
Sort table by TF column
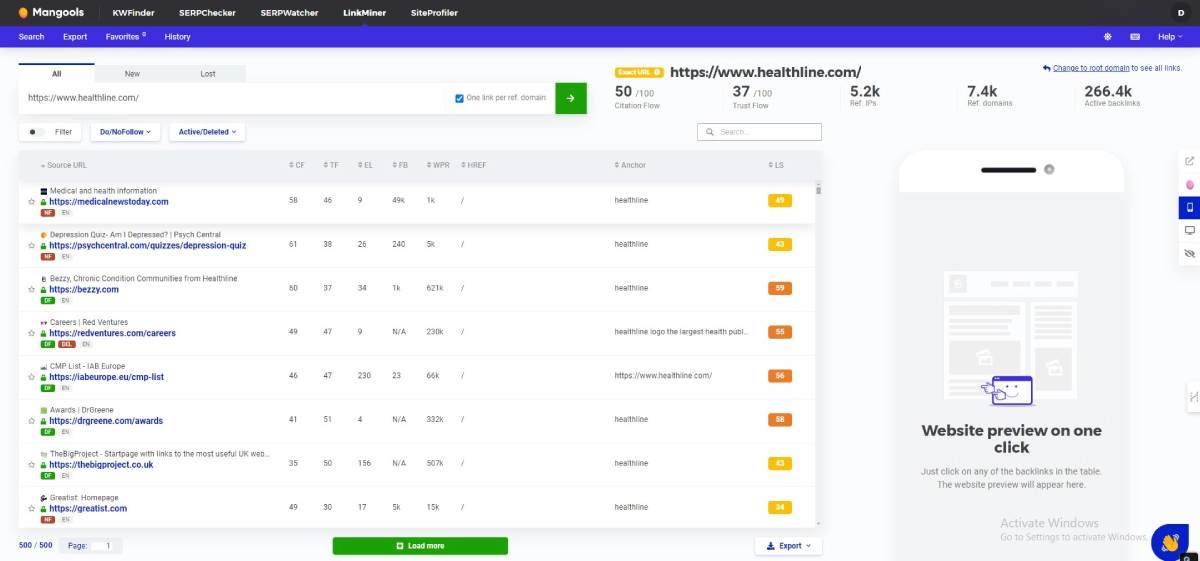pyautogui.click(x=332, y=165)
